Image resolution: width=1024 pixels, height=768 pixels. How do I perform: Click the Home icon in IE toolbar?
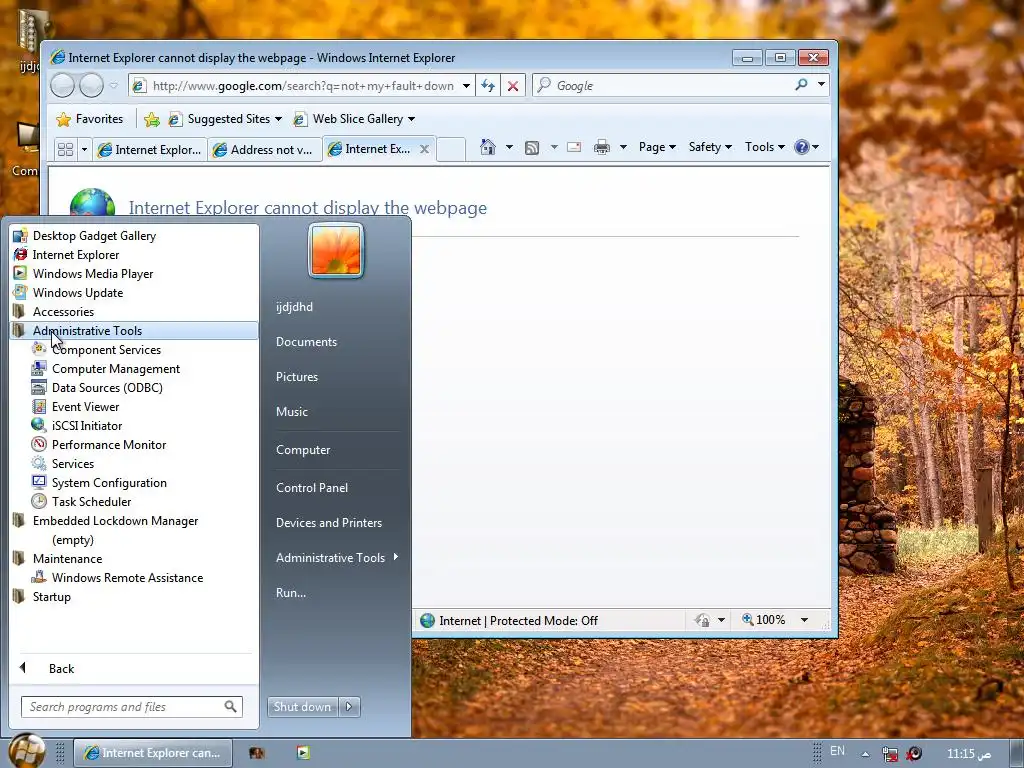(488, 147)
